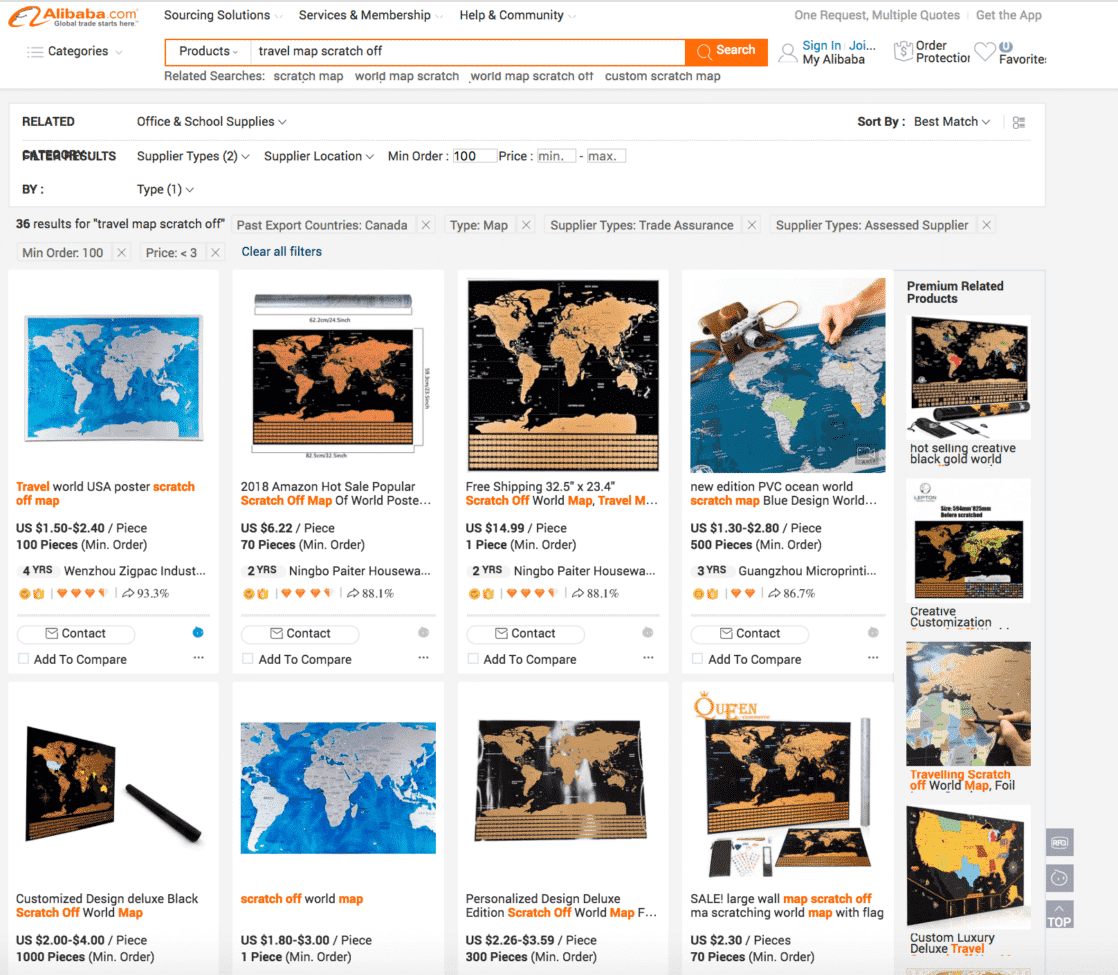Click the Price min. input field
Viewport: 1118px width, 975px height.
[x=555, y=155]
